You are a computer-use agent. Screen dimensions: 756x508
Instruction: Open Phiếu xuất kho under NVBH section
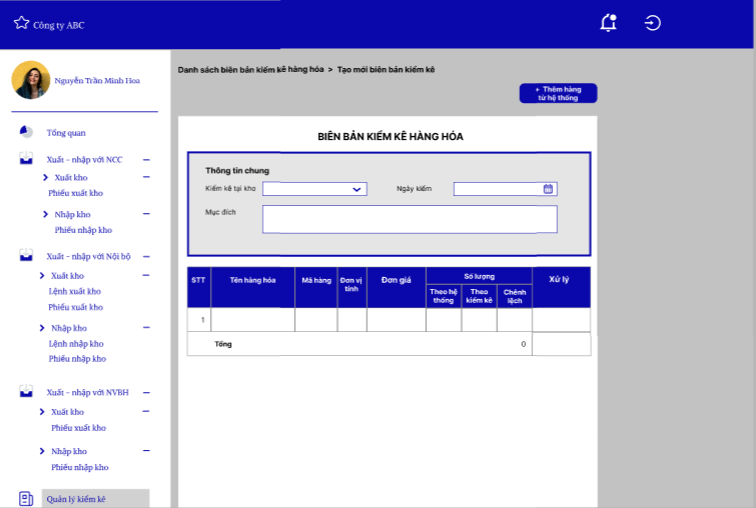79,428
